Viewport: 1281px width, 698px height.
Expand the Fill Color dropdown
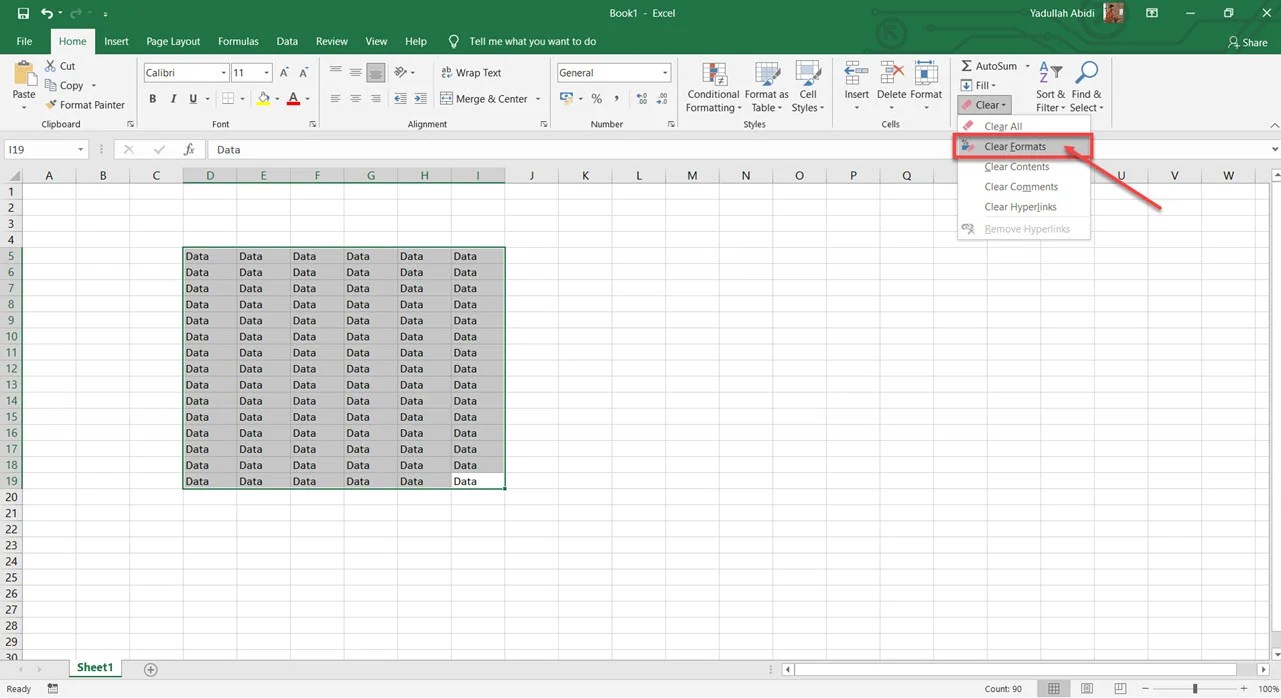pos(277,99)
